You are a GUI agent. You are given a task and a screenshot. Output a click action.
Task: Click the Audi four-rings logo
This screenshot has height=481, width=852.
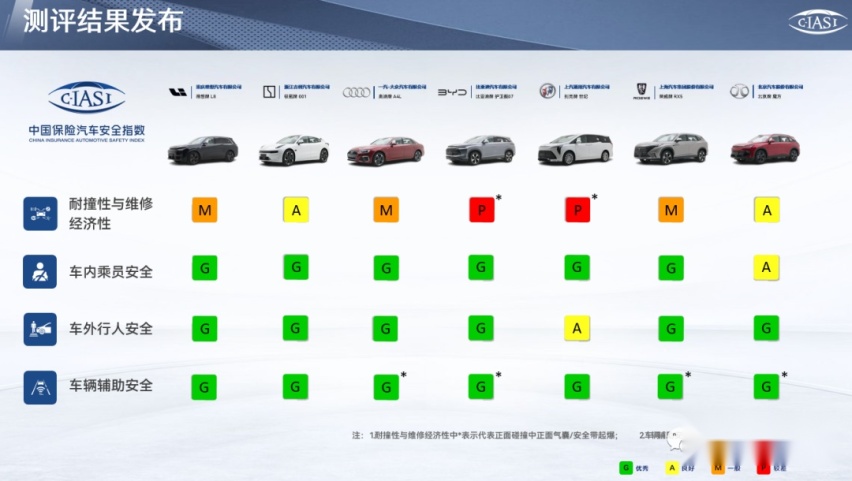[356, 92]
